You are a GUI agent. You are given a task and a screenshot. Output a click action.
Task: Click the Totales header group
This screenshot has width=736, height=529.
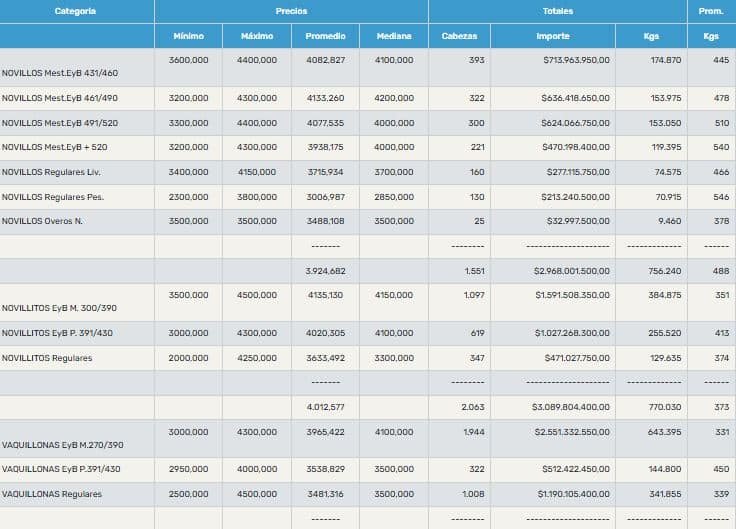(x=557, y=11)
